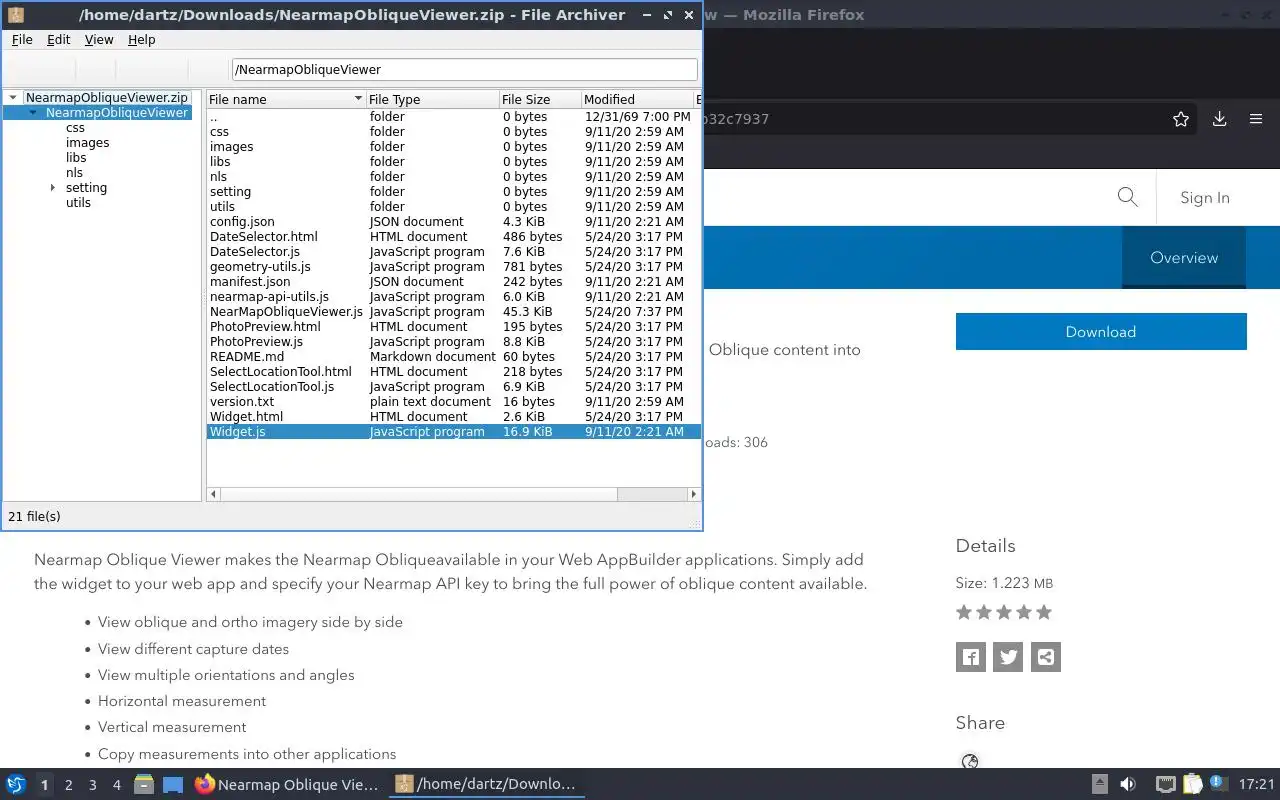Select version.txt in the file list

(453, 402)
